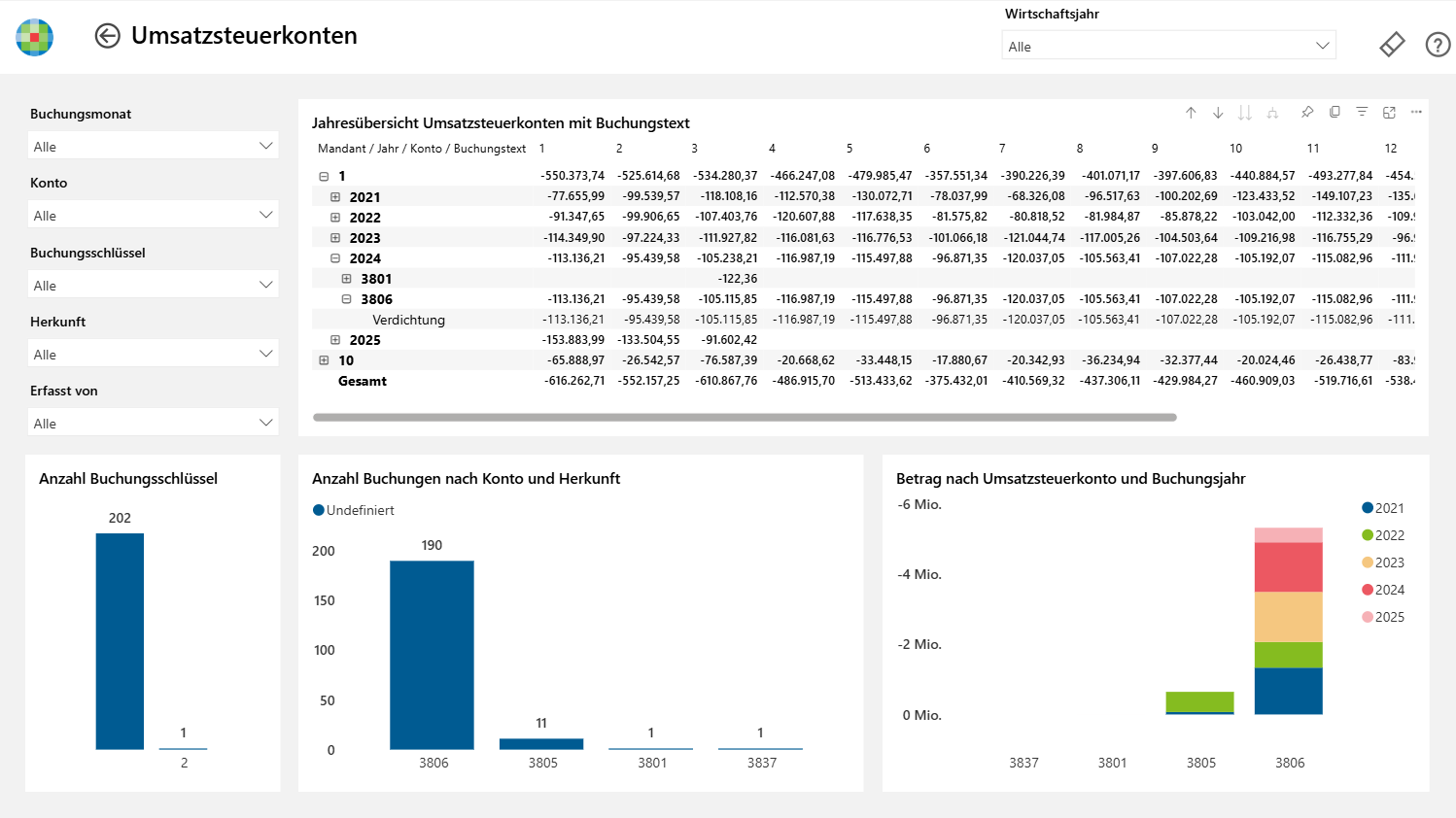Expand the 2023 row
This screenshot has width=1456, height=818.
[x=335, y=238]
